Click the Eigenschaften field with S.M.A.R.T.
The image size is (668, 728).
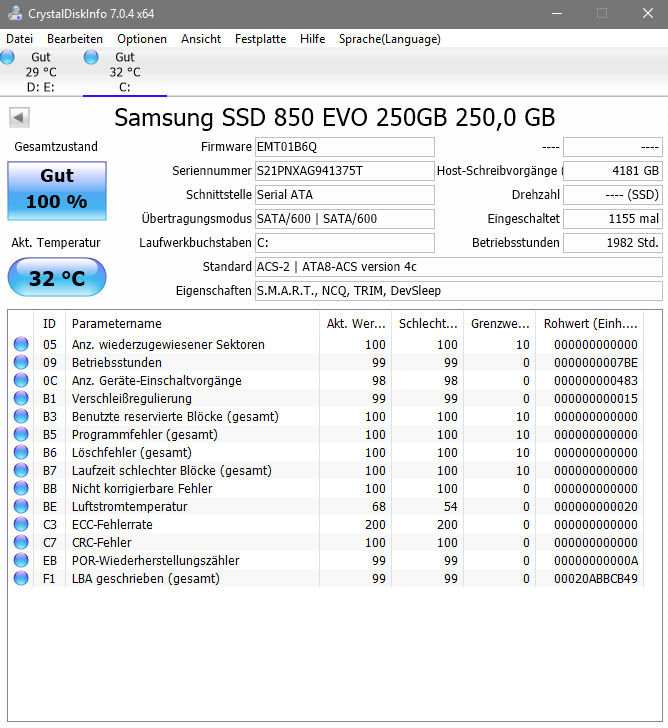pos(459,291)
